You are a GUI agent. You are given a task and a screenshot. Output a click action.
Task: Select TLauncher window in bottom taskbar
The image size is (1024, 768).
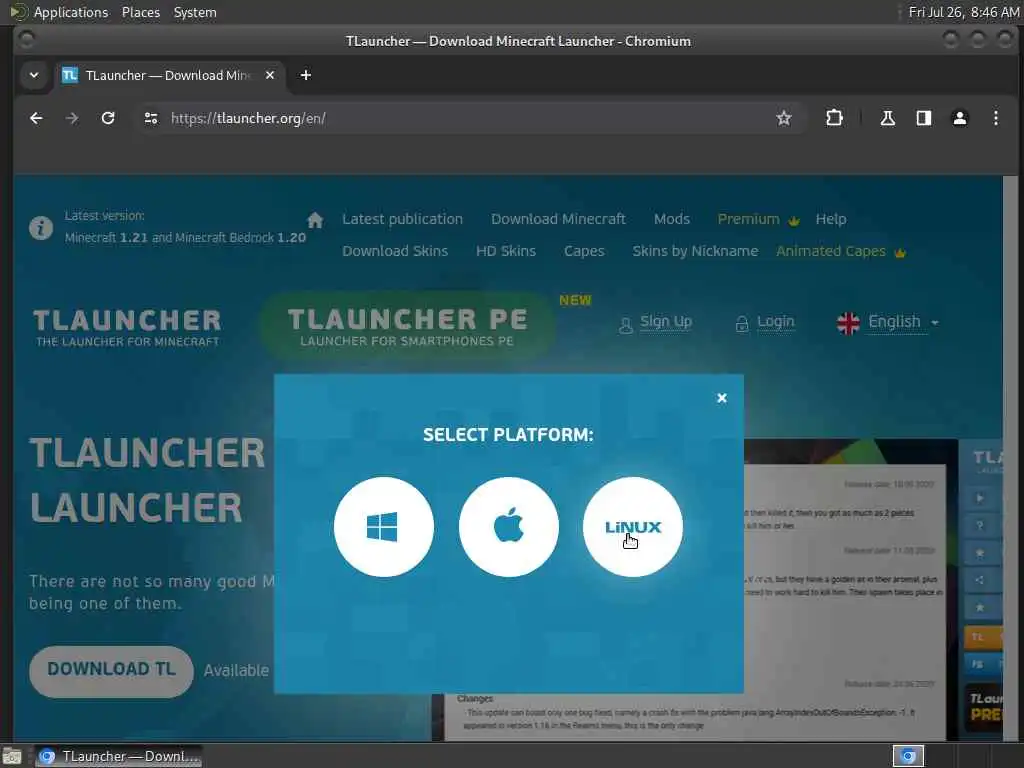118,756
